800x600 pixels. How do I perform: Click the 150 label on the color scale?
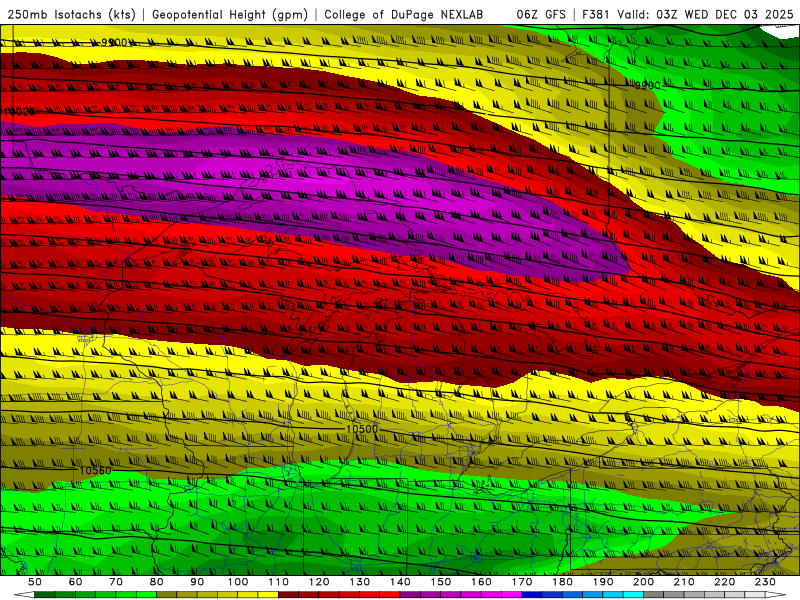click(x=441, y=582)
